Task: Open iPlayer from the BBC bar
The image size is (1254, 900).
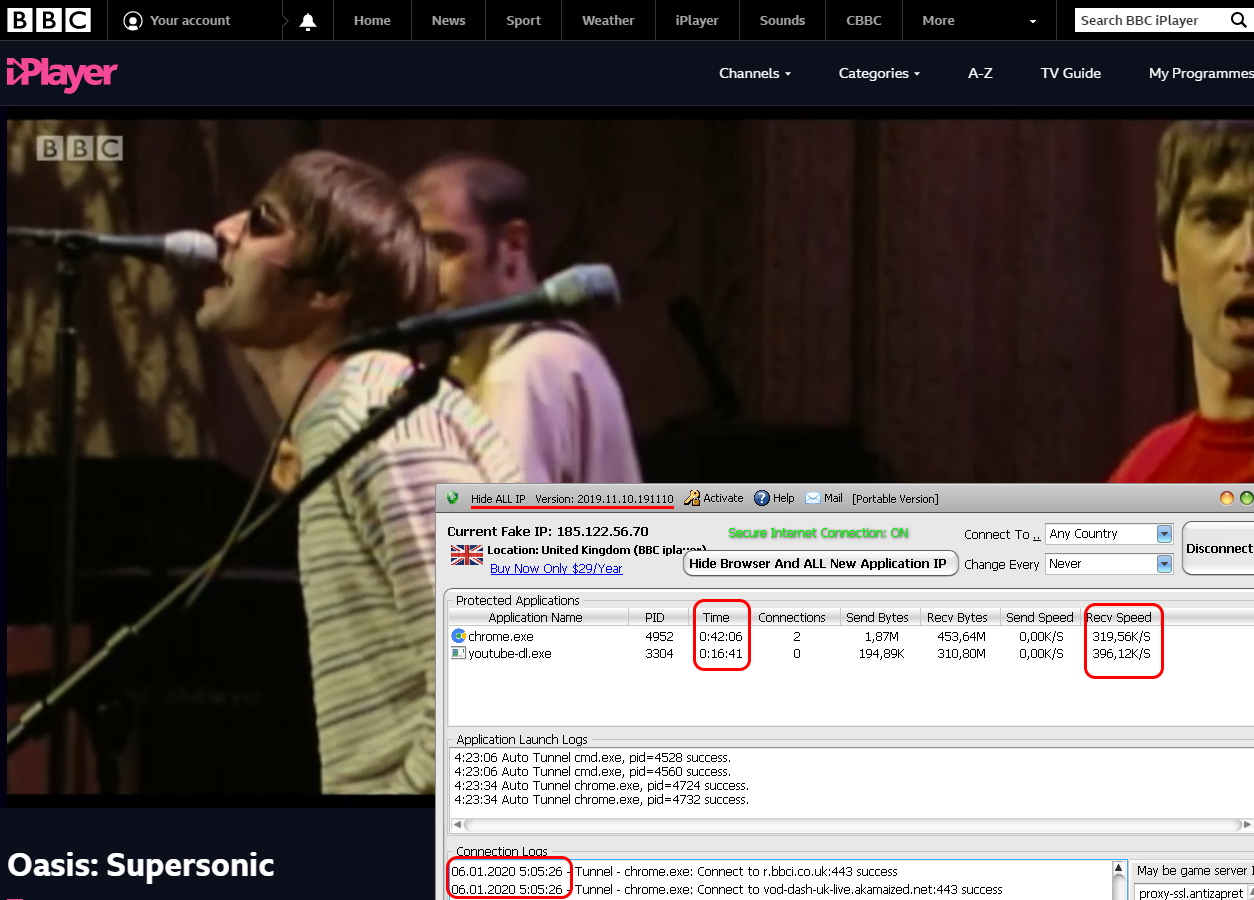Action: pyautogui.click(x=696, y=21)
